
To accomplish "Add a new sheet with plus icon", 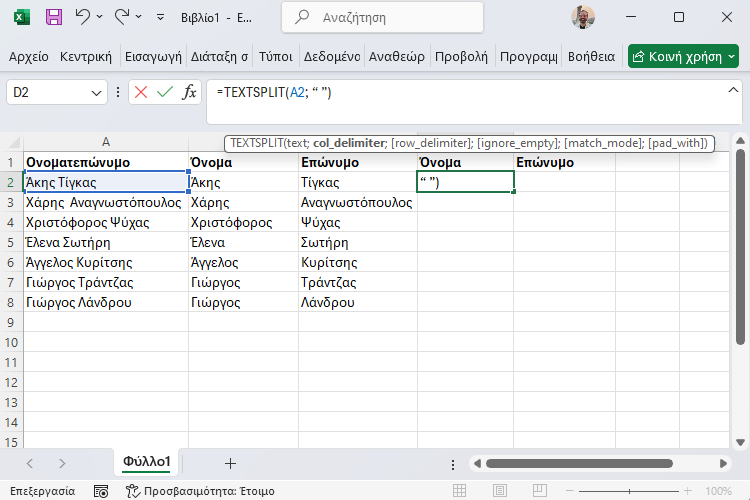I will click(230, 463).
